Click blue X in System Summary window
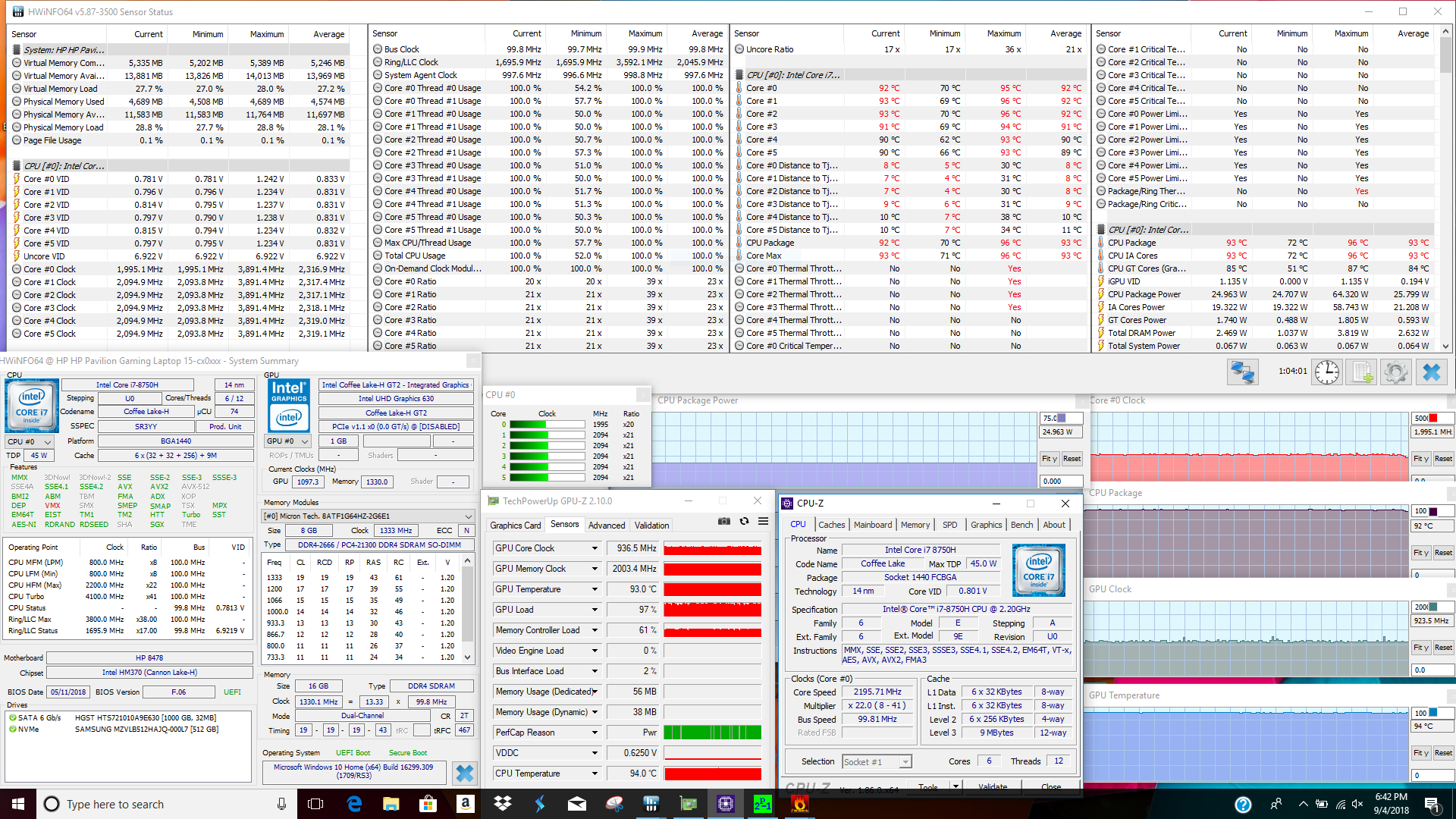The height and width of the screenshot is (819, 1456). click(x=465, y=773)
